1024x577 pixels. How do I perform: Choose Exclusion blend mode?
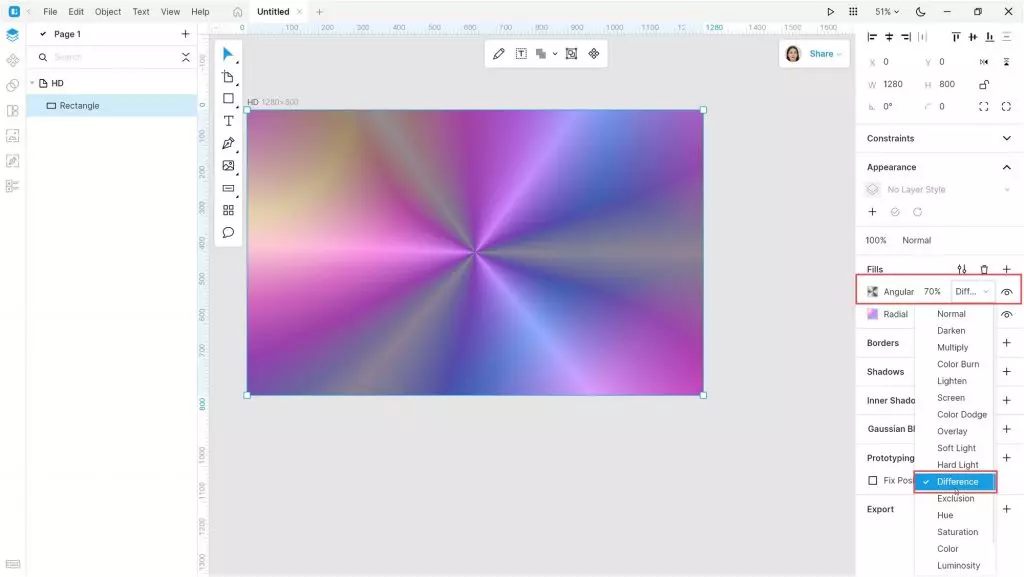[x=955, y=499]
